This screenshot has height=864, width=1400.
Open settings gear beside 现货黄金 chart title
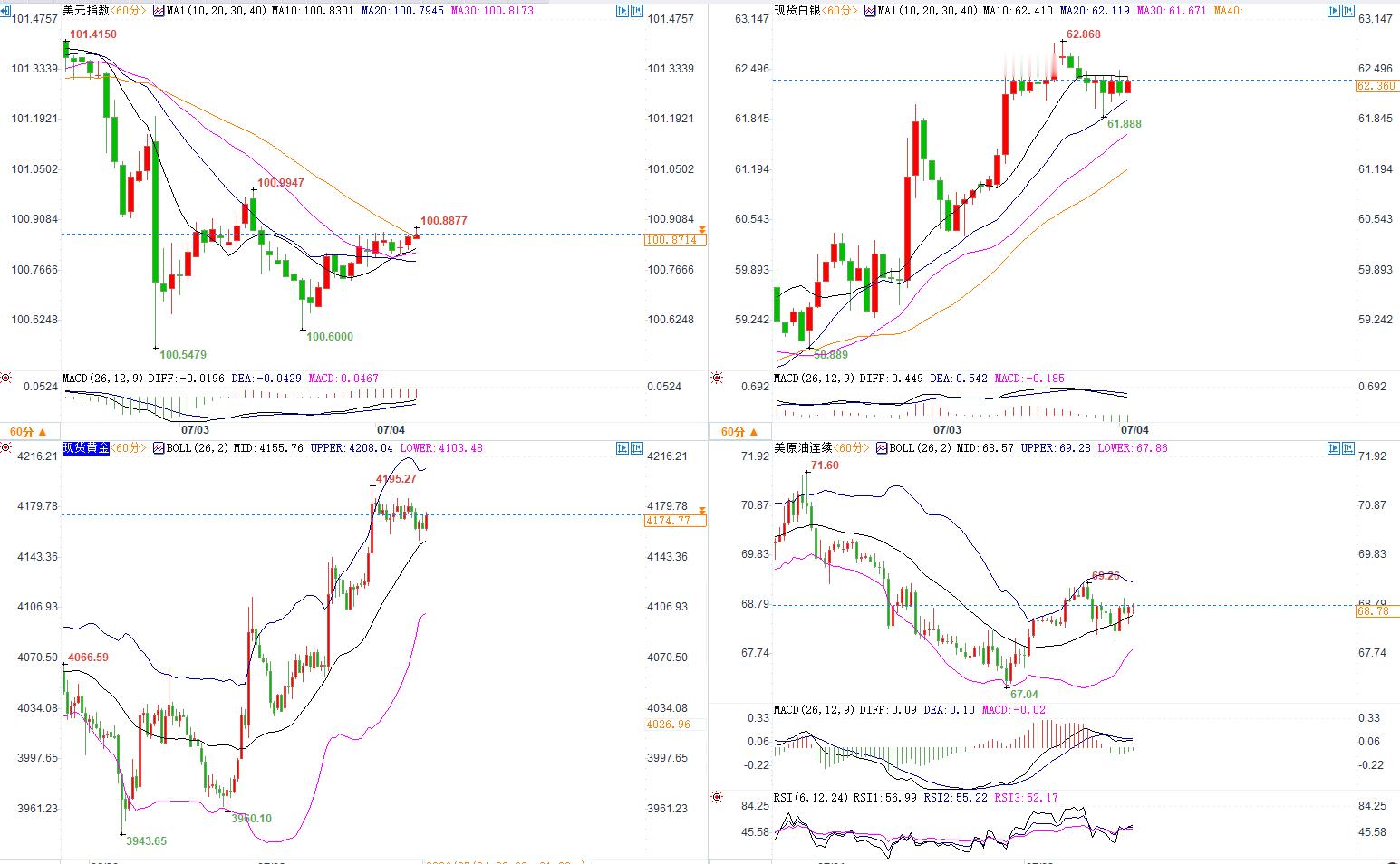(x=6, y=448)
